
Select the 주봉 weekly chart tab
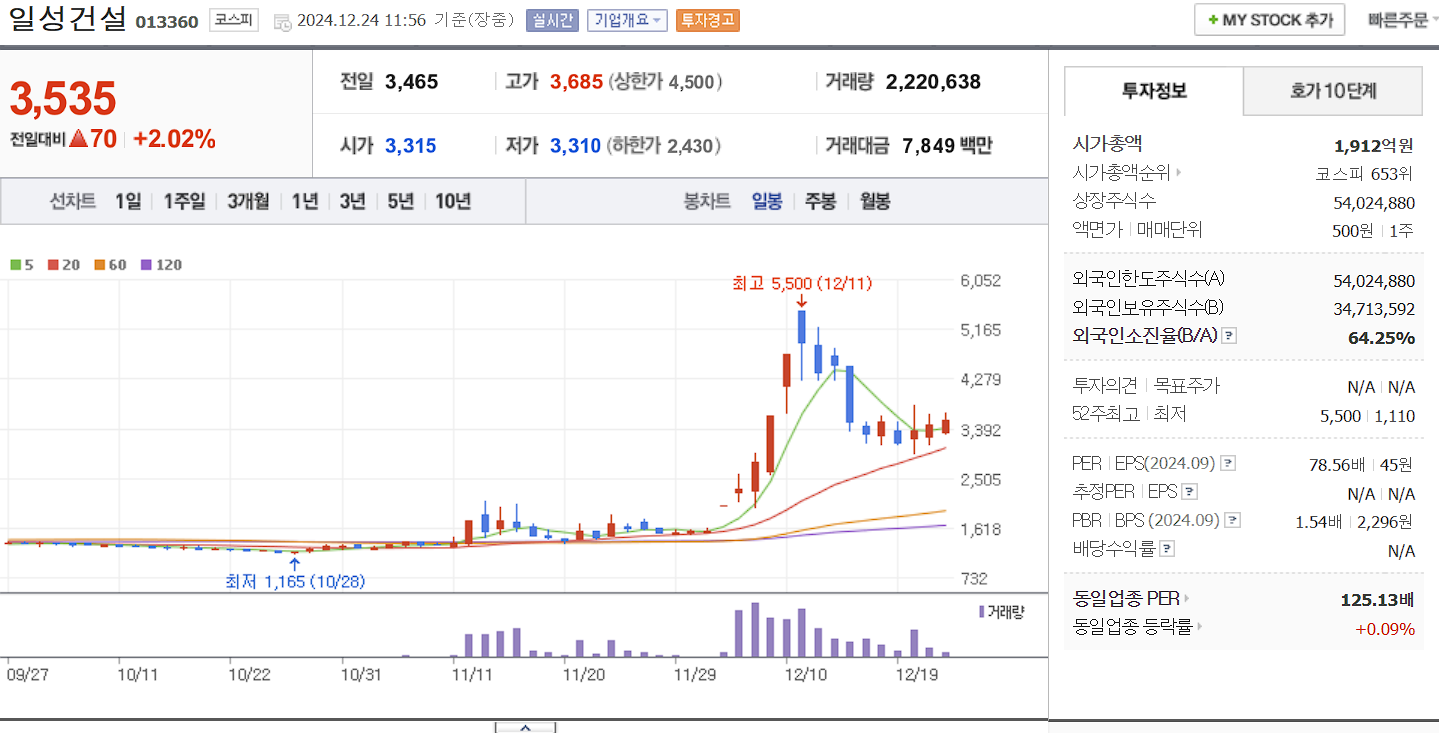click(820, 201)
